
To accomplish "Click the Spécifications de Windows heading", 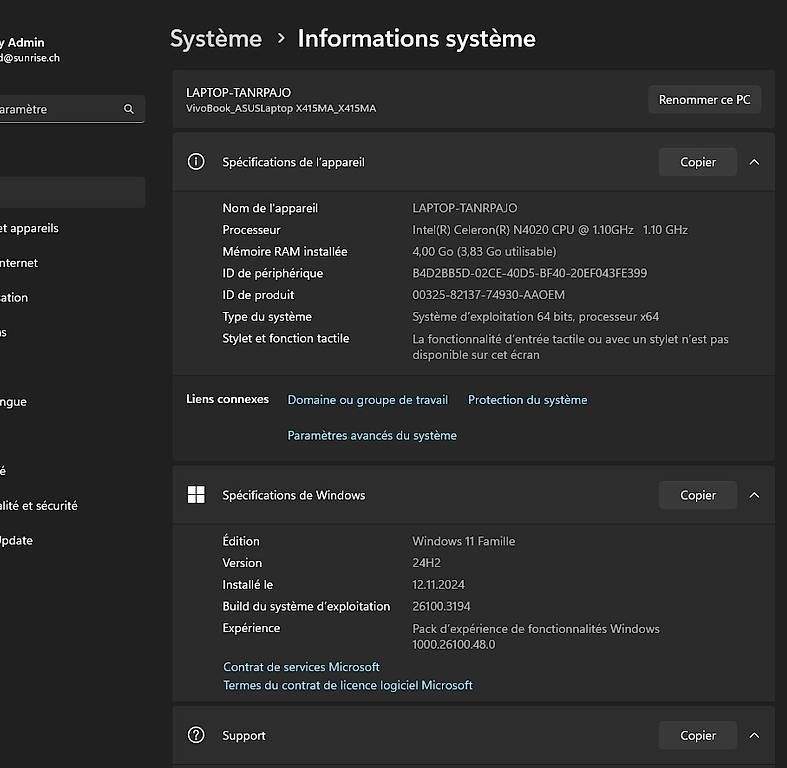I will [294, 495].
